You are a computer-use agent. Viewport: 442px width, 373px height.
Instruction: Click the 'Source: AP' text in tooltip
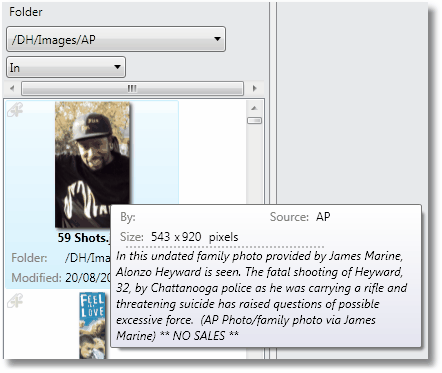click(x=300, y=217)
